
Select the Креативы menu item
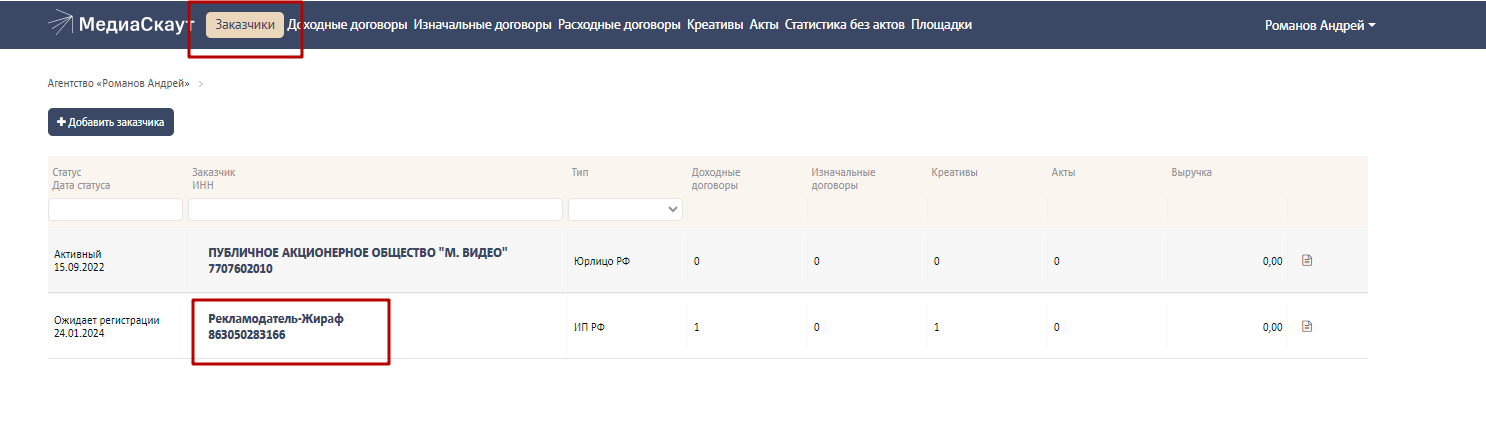715,25
